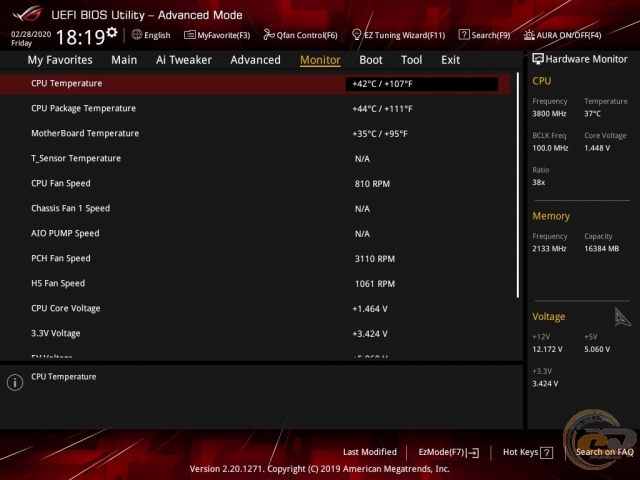This screenshot has width=640, height=480.
Task: Click 3110 RPM PCH fan value
Action: coord(375,259)
